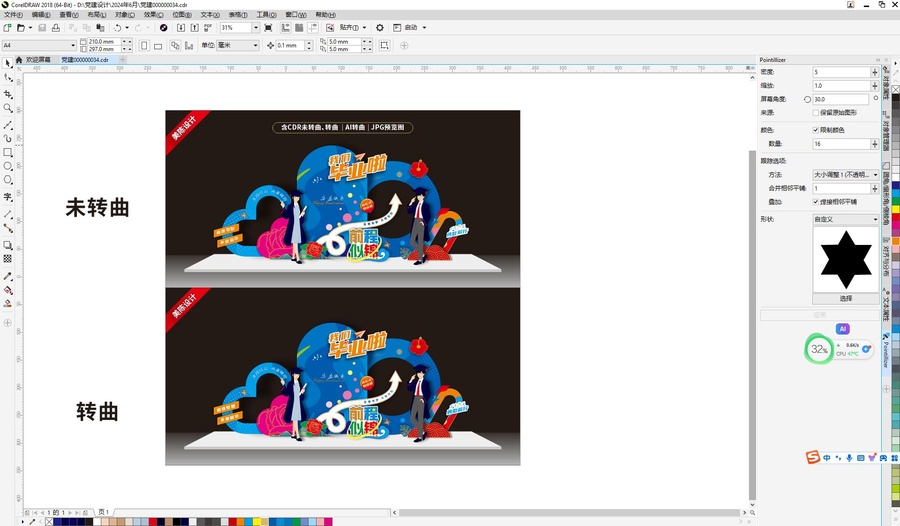Select the Crop tool
The width and height of the screenshot is (900, 526).
click(7, 94)
